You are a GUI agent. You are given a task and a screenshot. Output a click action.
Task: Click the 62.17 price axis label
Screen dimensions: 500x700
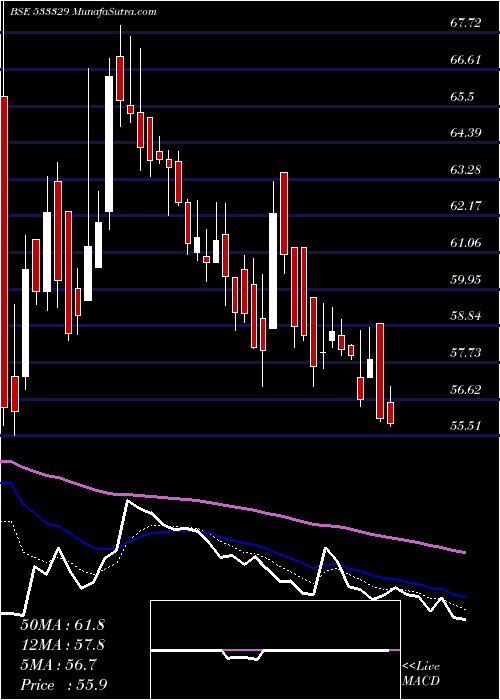466,206
